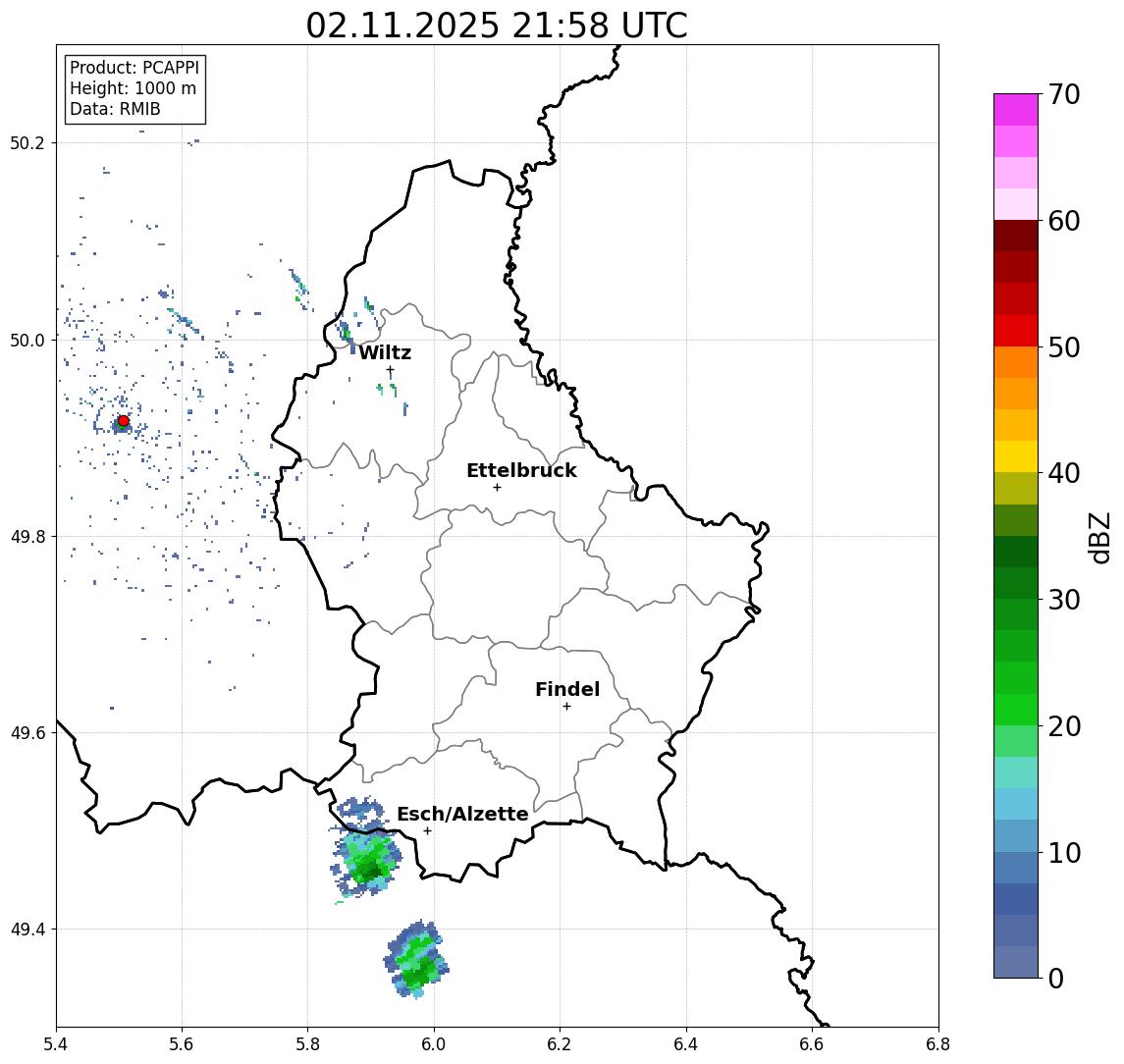Click the 'Height: 1000 m' text
The height and width of the screenshot is (1064, 1124).
tap(133, 88)
